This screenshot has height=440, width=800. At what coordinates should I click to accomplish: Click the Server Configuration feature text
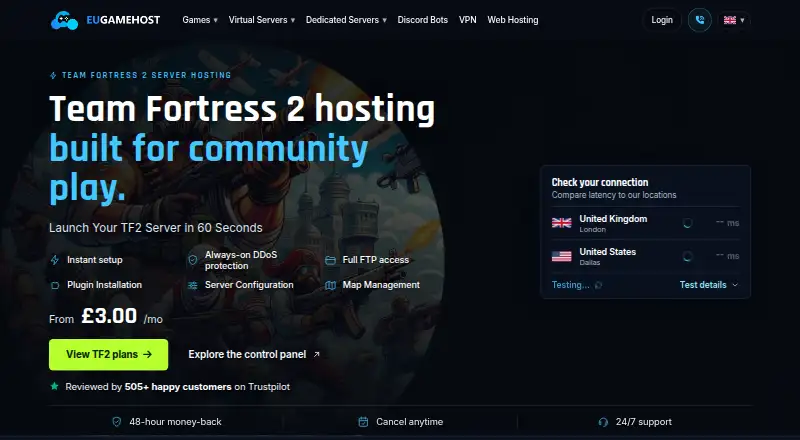point(249,285)
